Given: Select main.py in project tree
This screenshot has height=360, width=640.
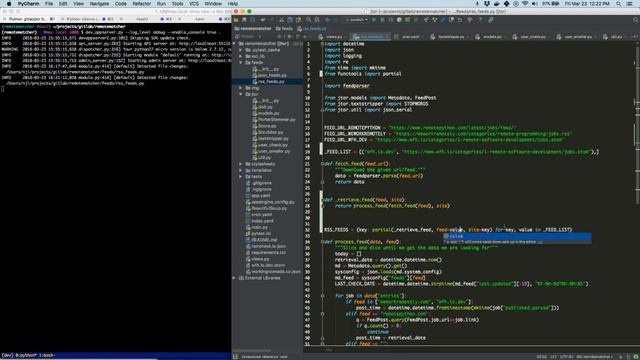Looking at the screenshot, I should coord(257,227).
